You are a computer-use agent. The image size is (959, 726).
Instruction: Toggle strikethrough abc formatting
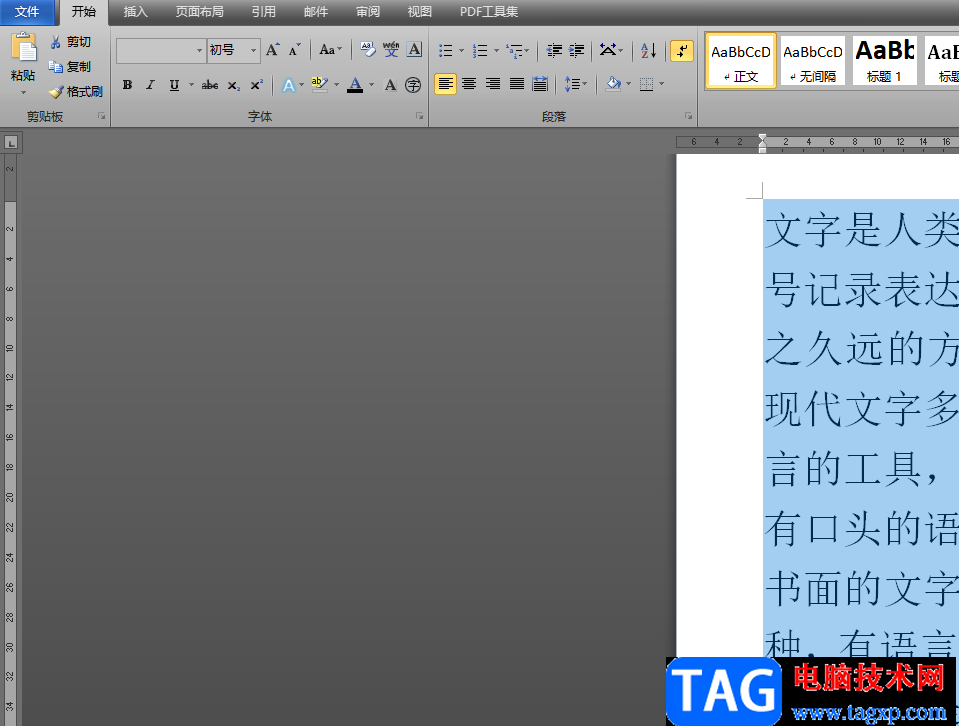tap(210, 85)
